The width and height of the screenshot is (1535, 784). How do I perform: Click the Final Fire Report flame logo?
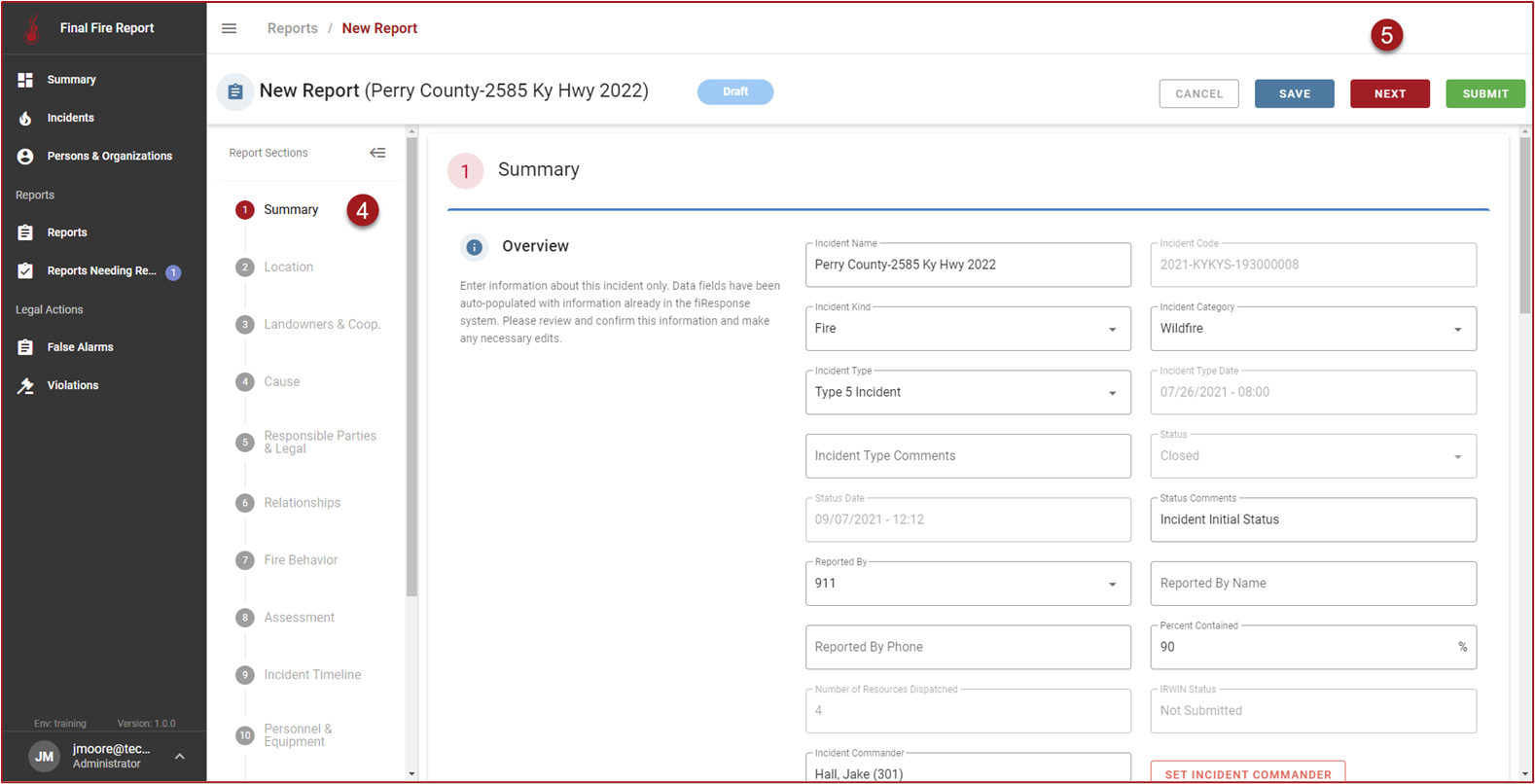32,28
